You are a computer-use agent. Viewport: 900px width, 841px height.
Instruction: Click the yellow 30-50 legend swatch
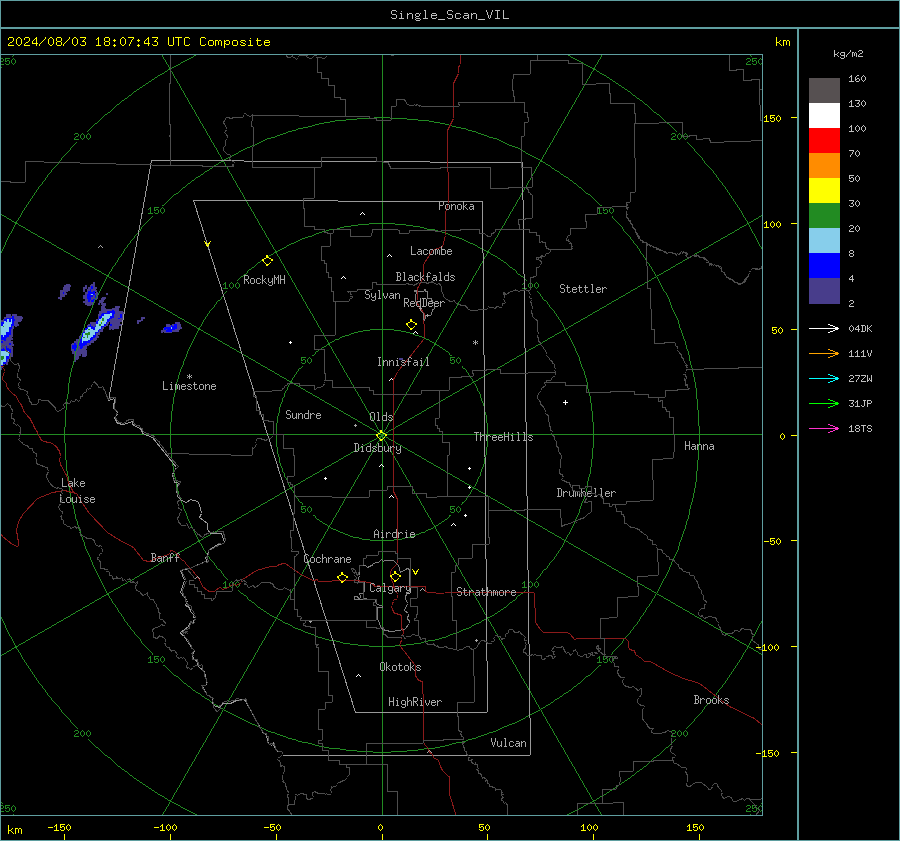tap(824, 191)
